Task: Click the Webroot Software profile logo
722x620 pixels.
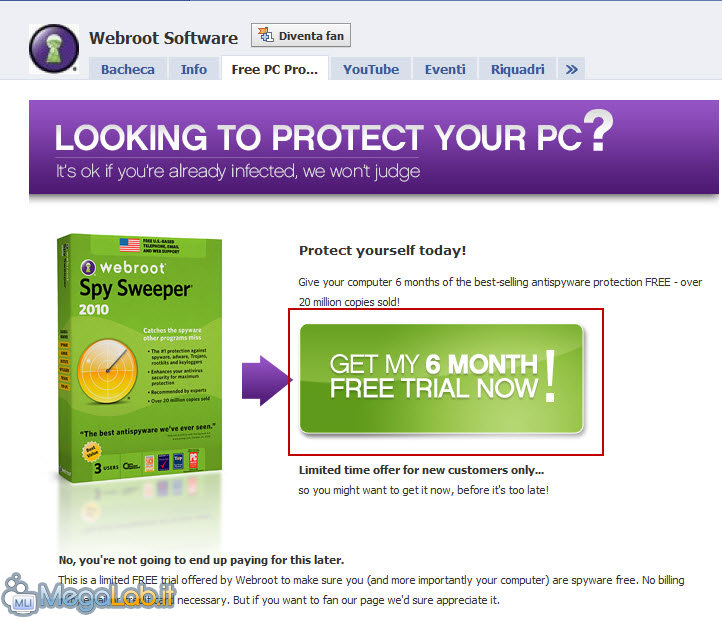Action: pos(53,49)
